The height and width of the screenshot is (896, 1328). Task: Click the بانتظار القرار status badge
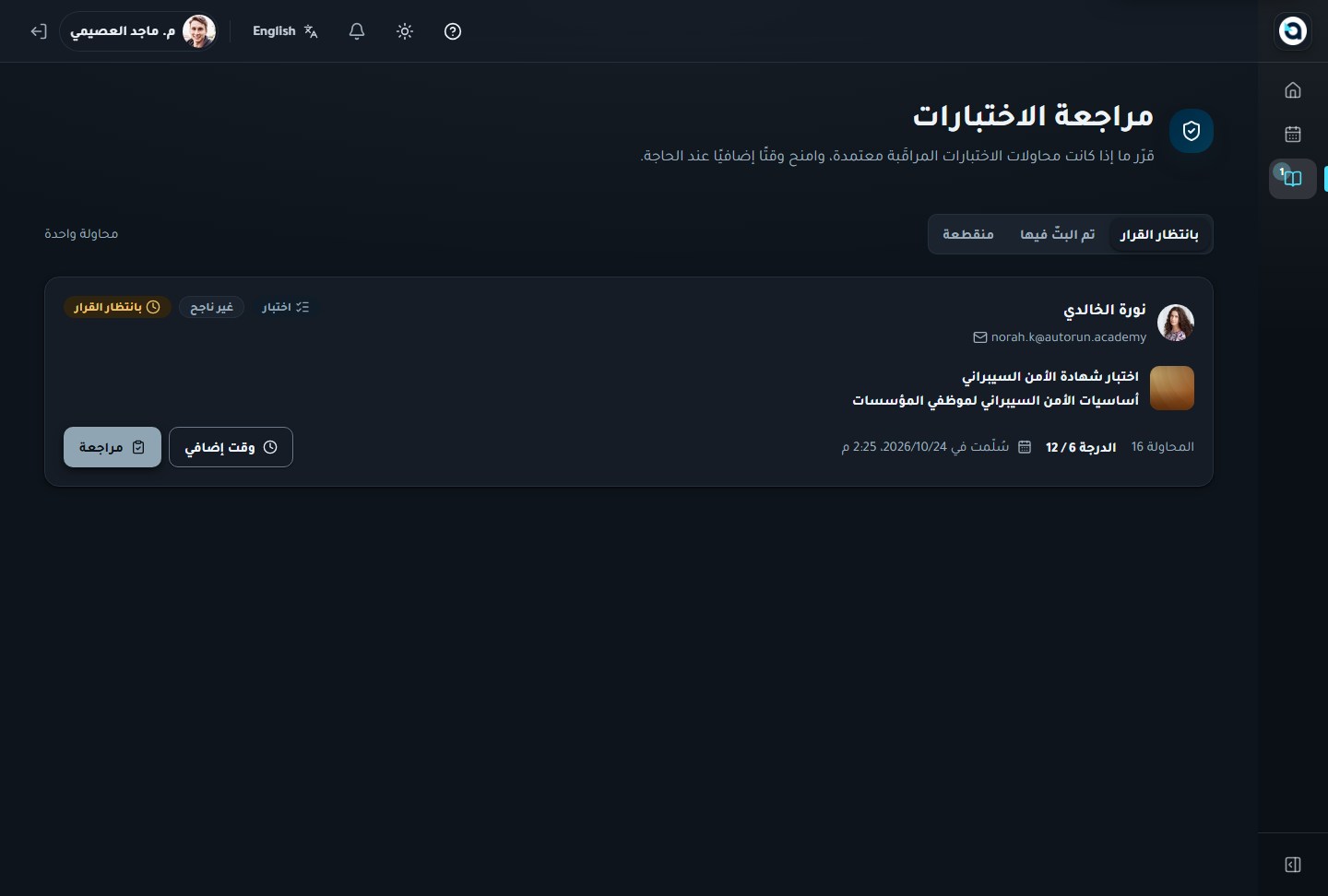[117, 307]
